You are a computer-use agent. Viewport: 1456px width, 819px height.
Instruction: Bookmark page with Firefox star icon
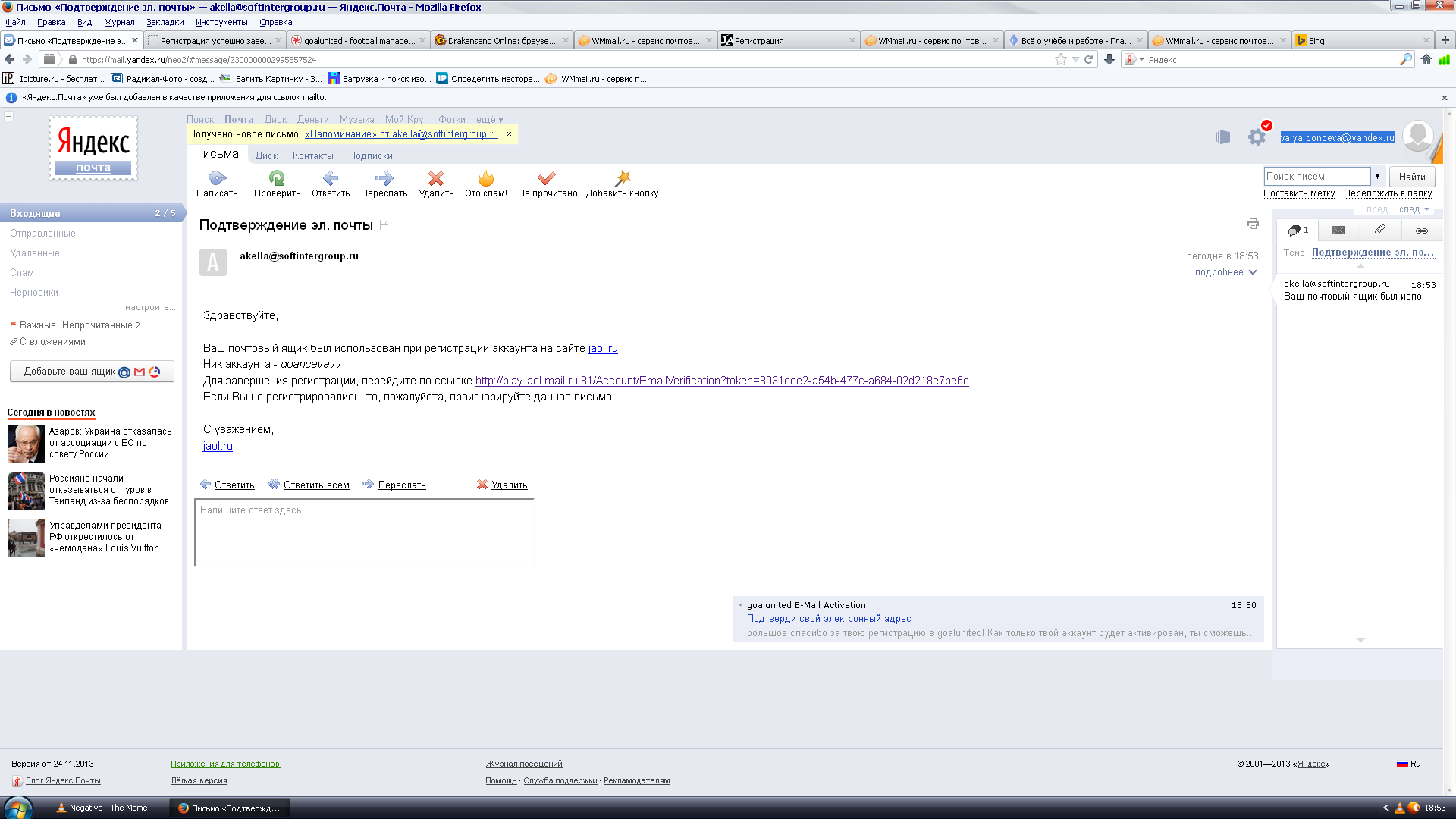click(1060, 60)
